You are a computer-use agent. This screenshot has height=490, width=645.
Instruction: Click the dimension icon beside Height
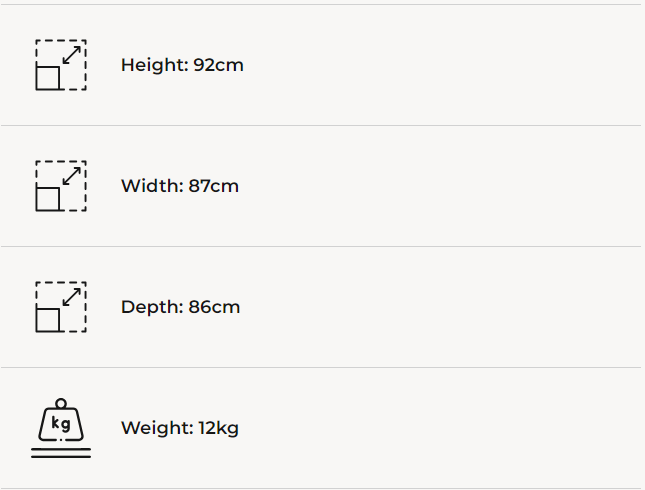61,65
